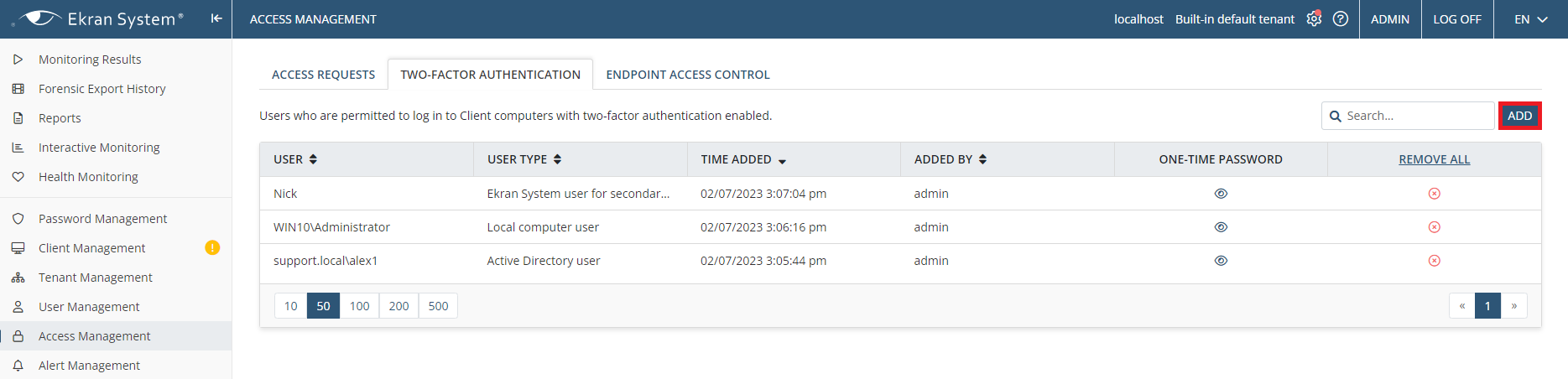Viewport: 1568px width, 379px height.
Task: Click the Remove All link
Action: [x=1435, y=159]
